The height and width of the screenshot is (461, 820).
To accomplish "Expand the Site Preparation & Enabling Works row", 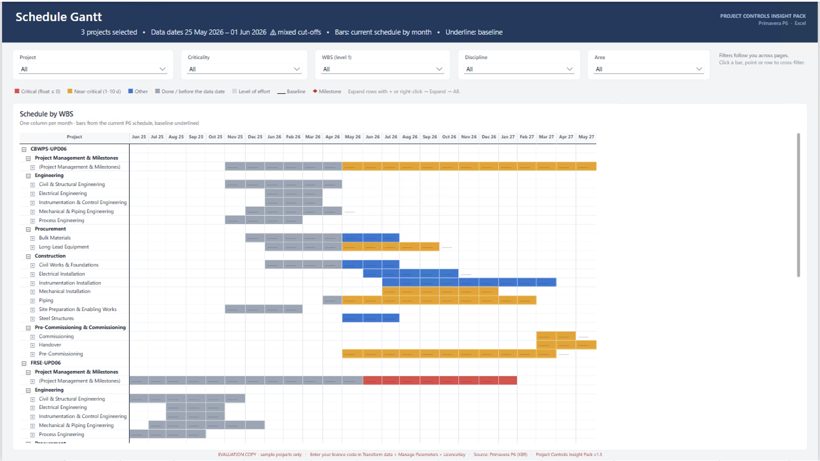I will point(32,309).
